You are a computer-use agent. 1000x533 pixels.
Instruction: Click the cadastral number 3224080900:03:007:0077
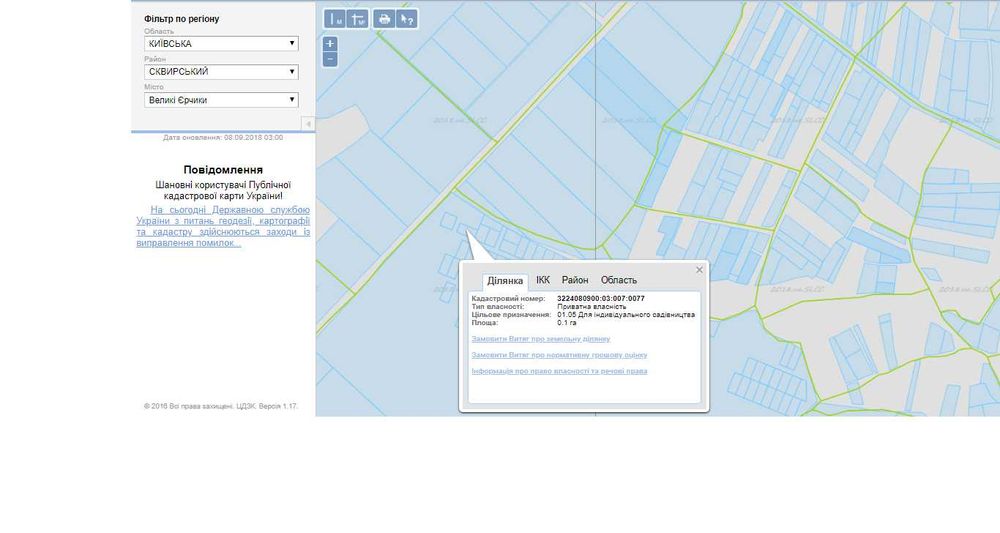(x=600, y=298)
